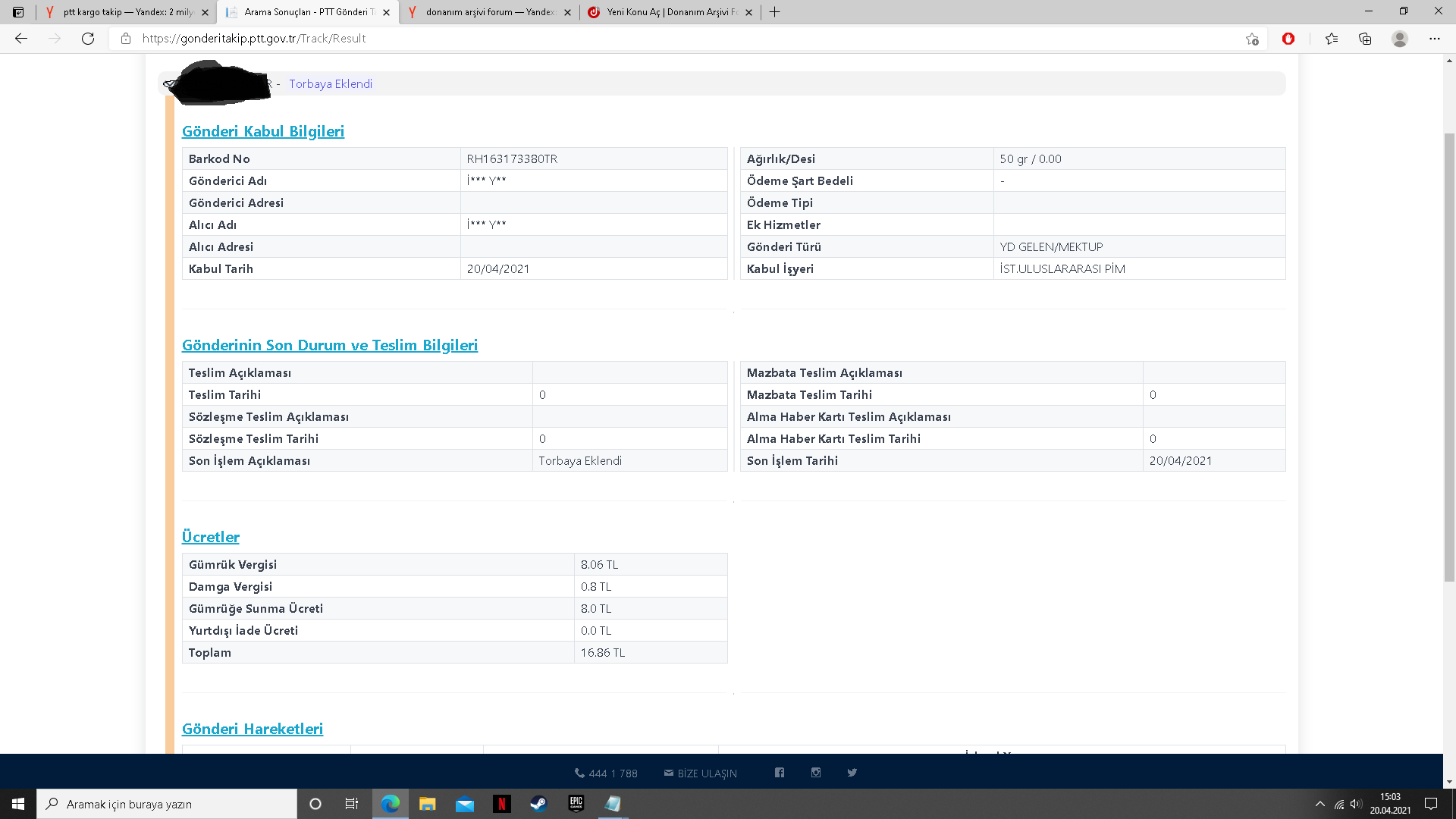Click the back navigation arrow
The image size is (1456, 819).
pyautogui.click(x=21, y=39)
